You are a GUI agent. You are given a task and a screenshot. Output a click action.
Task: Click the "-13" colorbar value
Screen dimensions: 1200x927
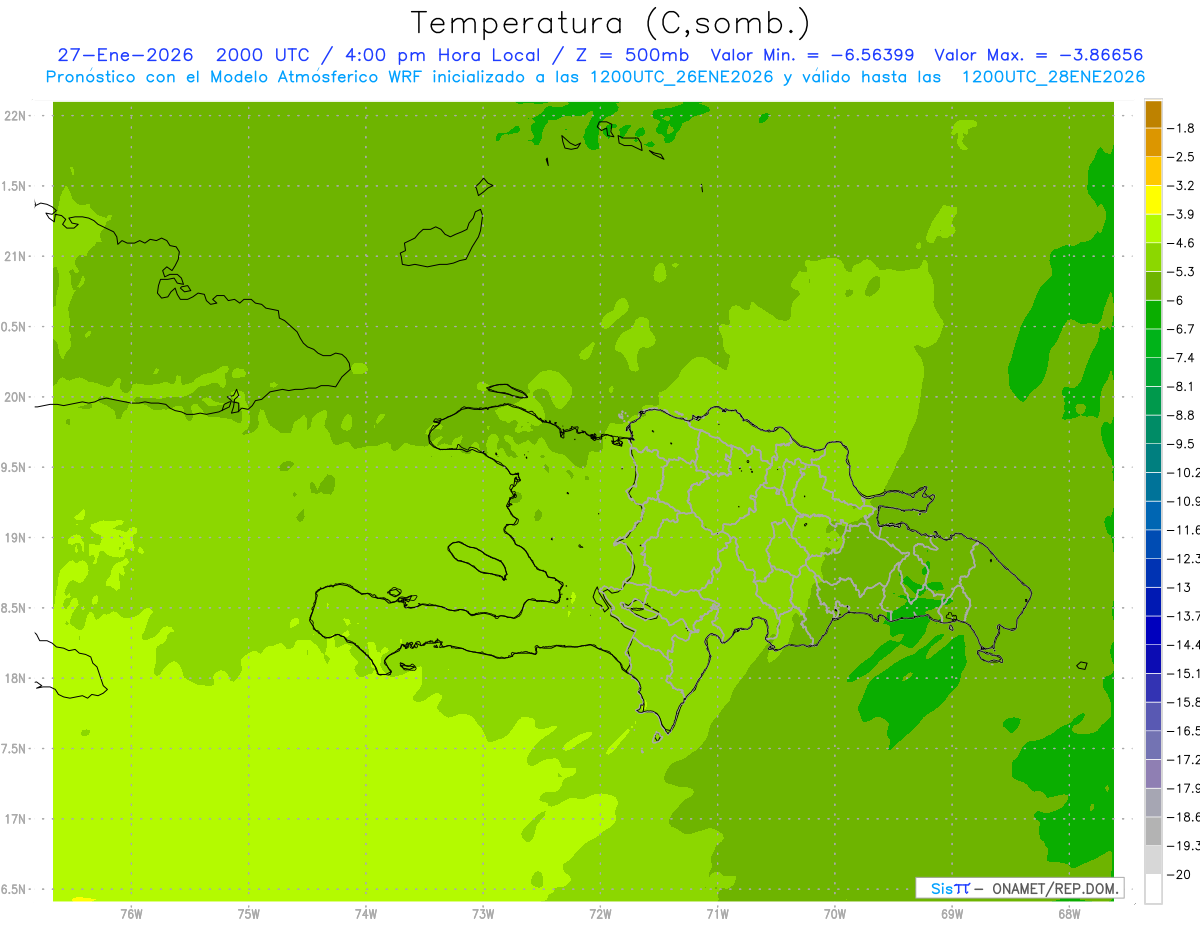pos(1179,587)
